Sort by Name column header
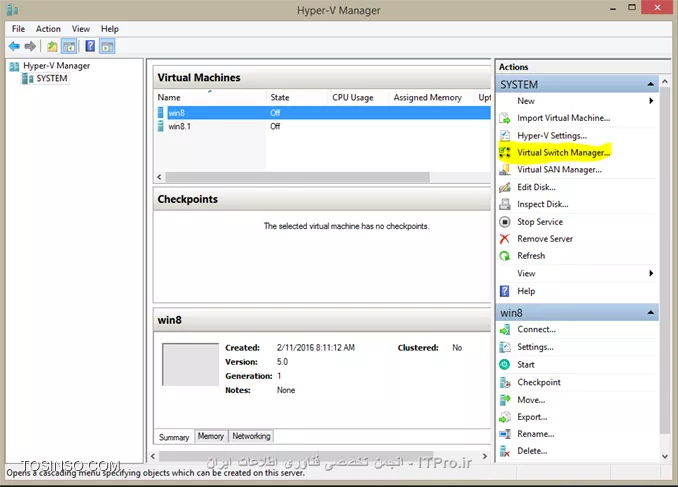 (210, 98)
